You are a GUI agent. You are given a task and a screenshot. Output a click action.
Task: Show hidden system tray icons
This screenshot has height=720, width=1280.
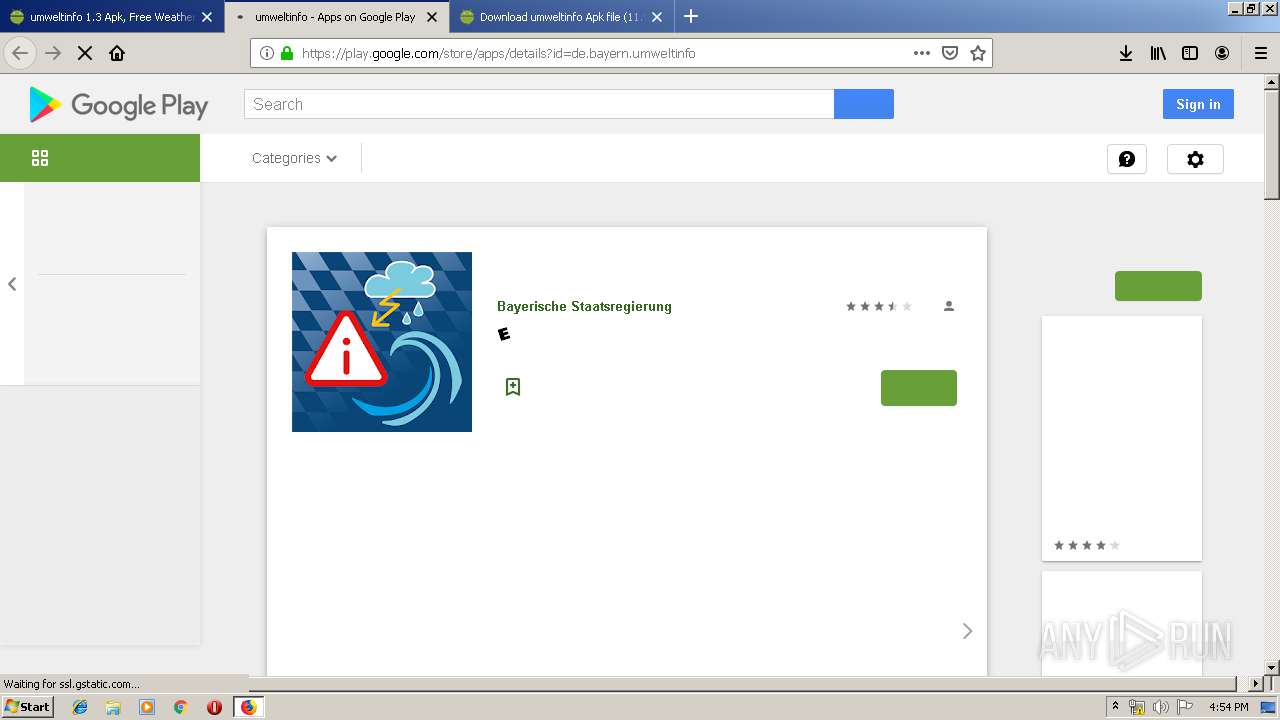point(1115,706)
